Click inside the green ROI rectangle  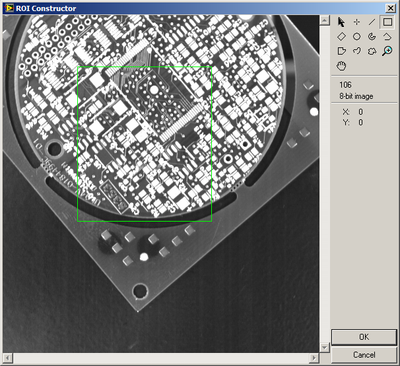tap(144, 144)
